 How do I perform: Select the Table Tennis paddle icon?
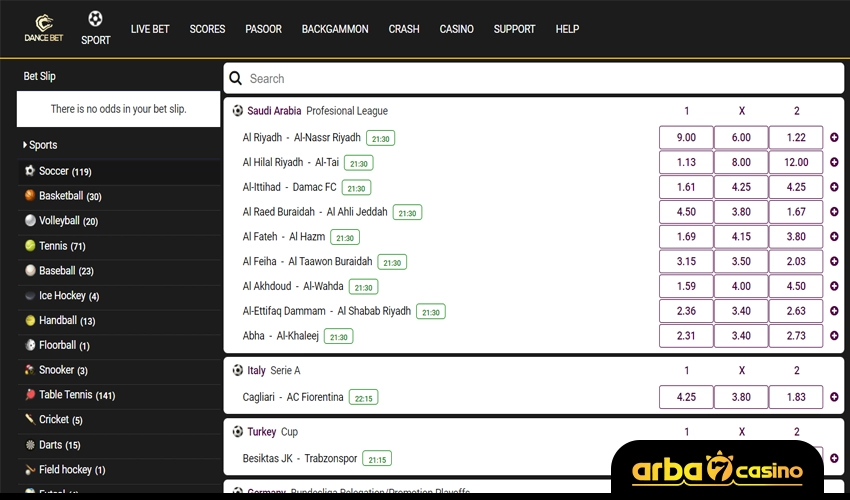click(x=30, y=395)
